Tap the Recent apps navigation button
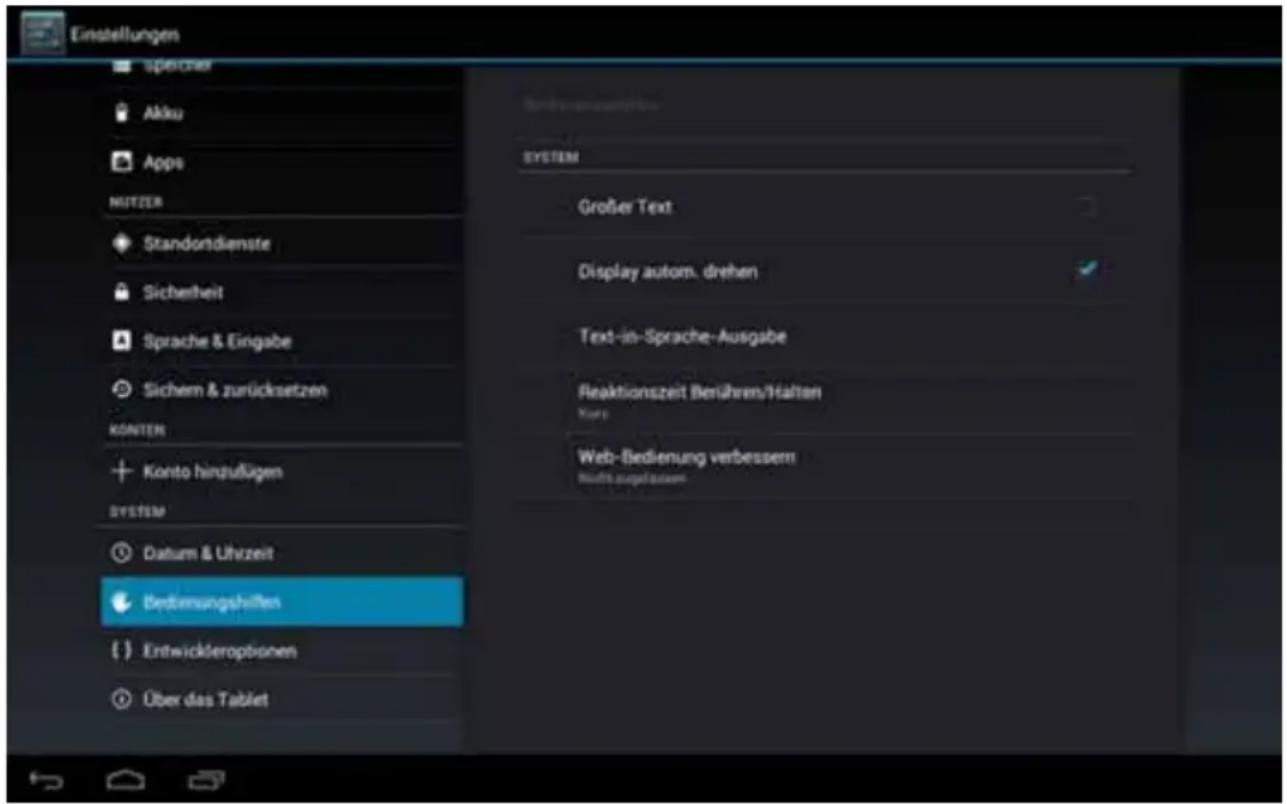This screenshot has width=1287, height=804. click(205, 780)
